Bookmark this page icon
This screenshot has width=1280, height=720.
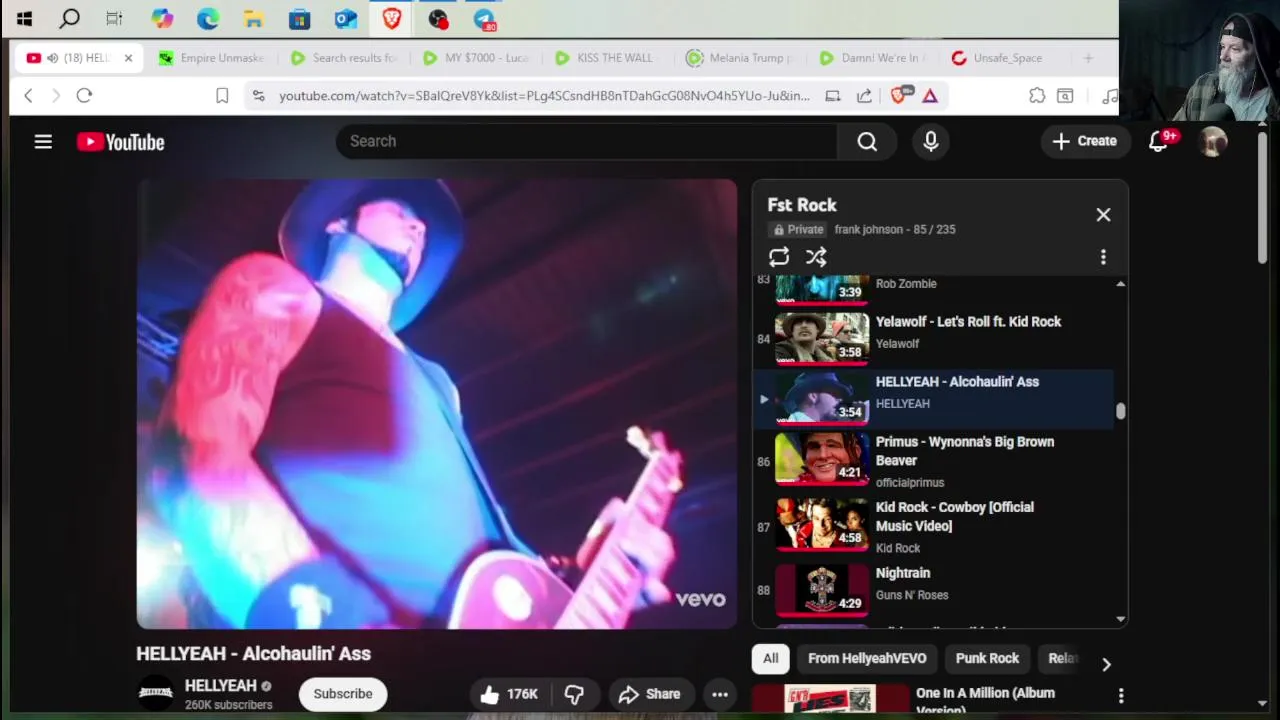(222, 95)
